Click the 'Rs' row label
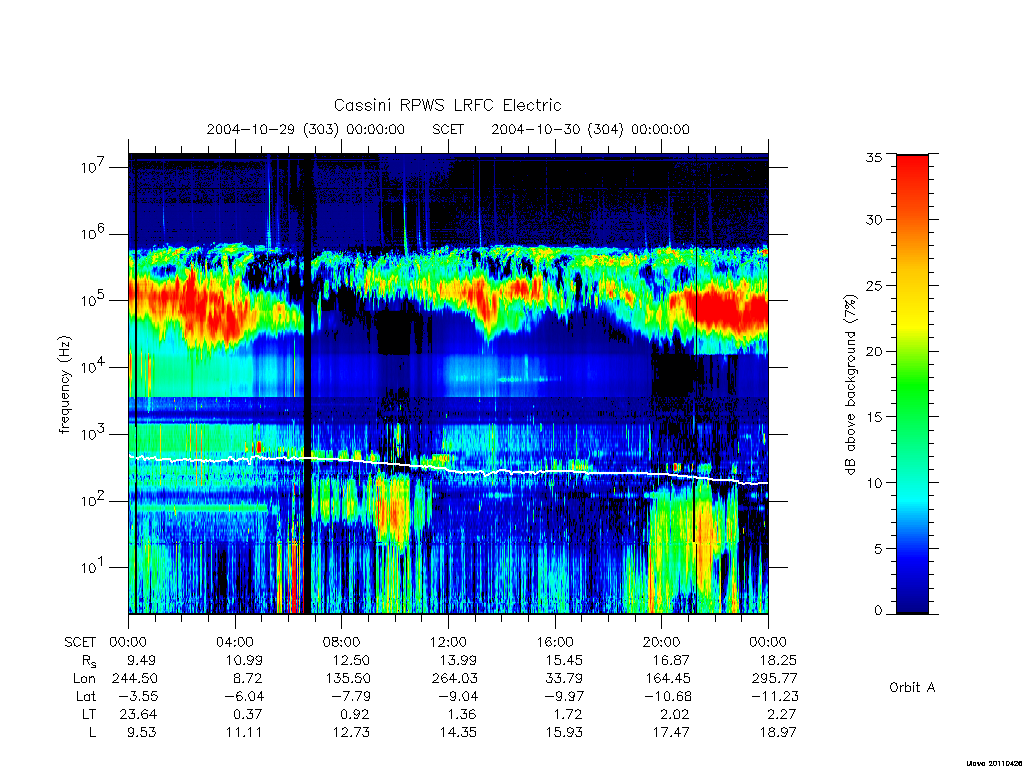Screen dimensions: 1024x768 (x=88, y=661)
